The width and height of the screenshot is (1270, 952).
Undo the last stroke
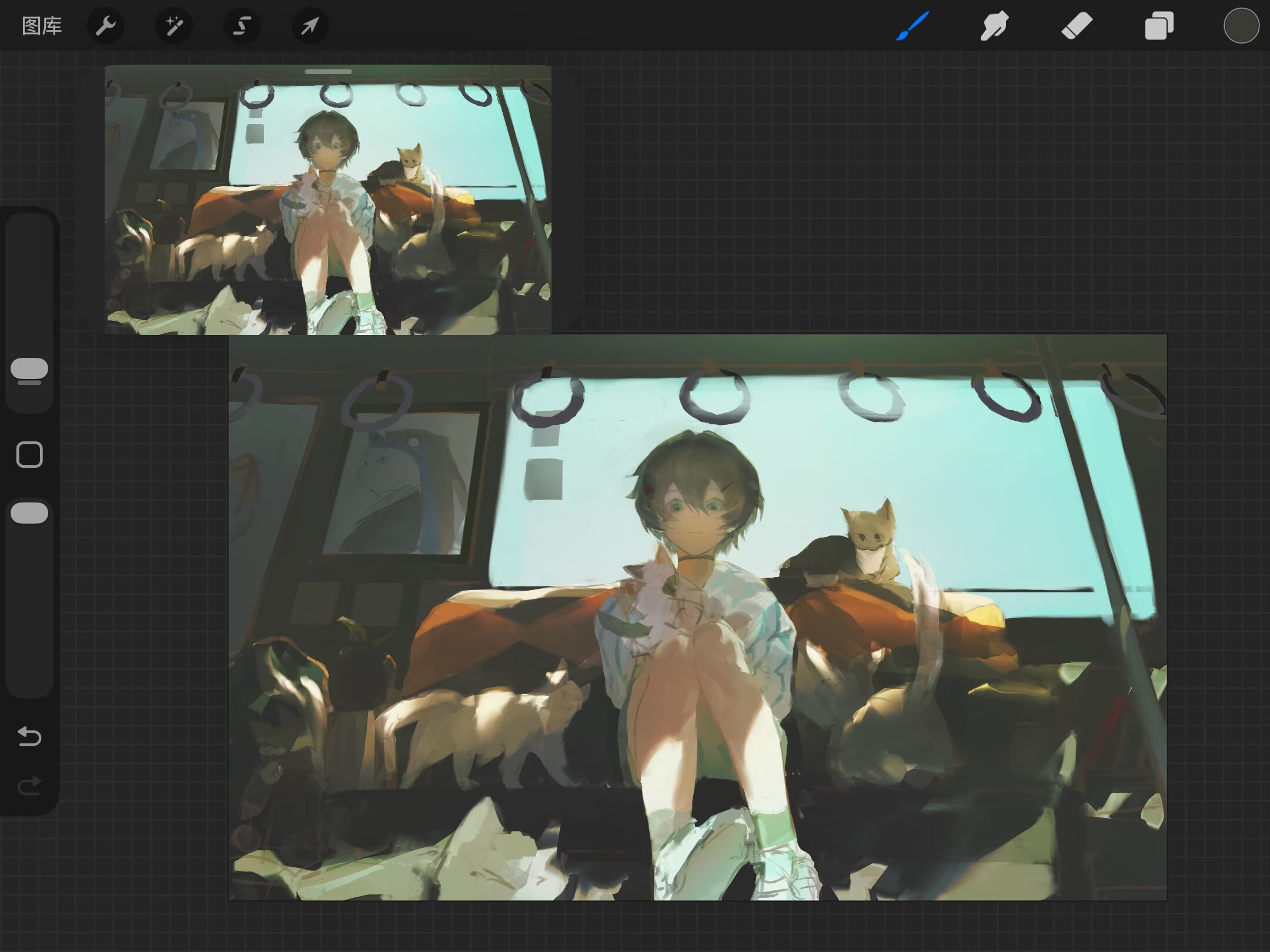[29, 736]
